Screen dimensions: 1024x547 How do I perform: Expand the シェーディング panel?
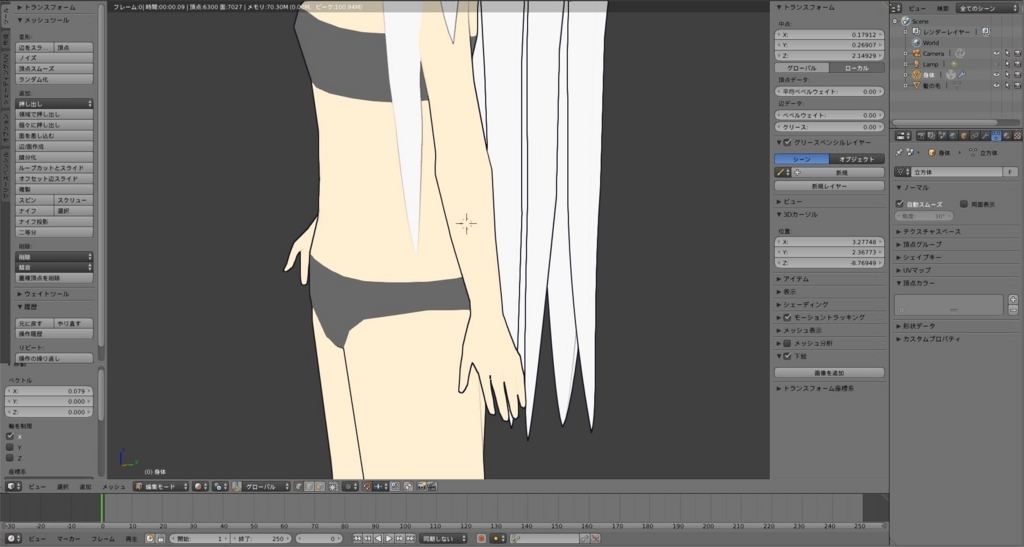[803, 304]
